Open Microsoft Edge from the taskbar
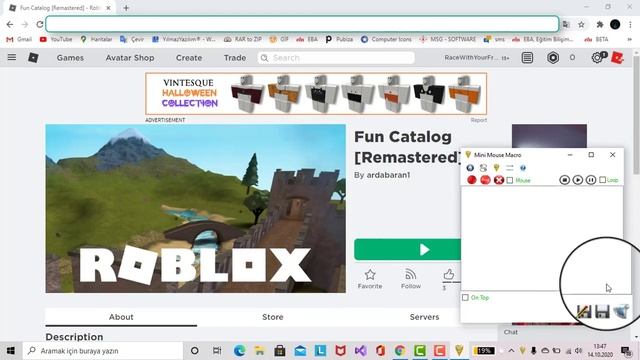 coord(240,351)
